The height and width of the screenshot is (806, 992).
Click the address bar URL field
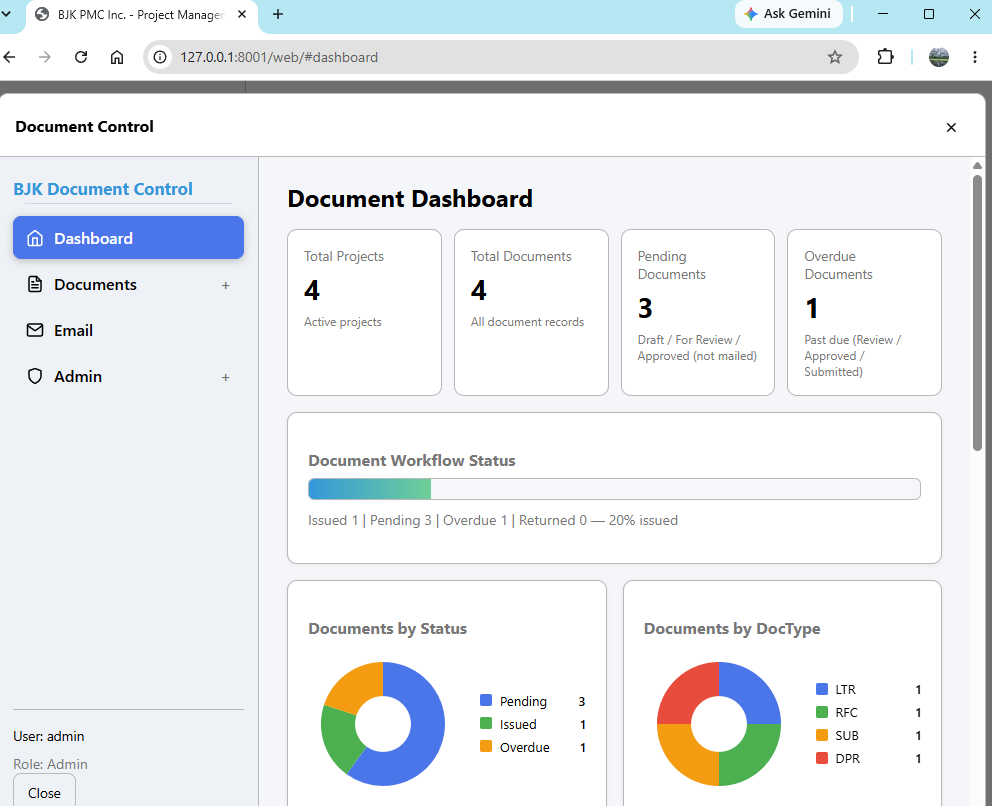click(500, 57)
